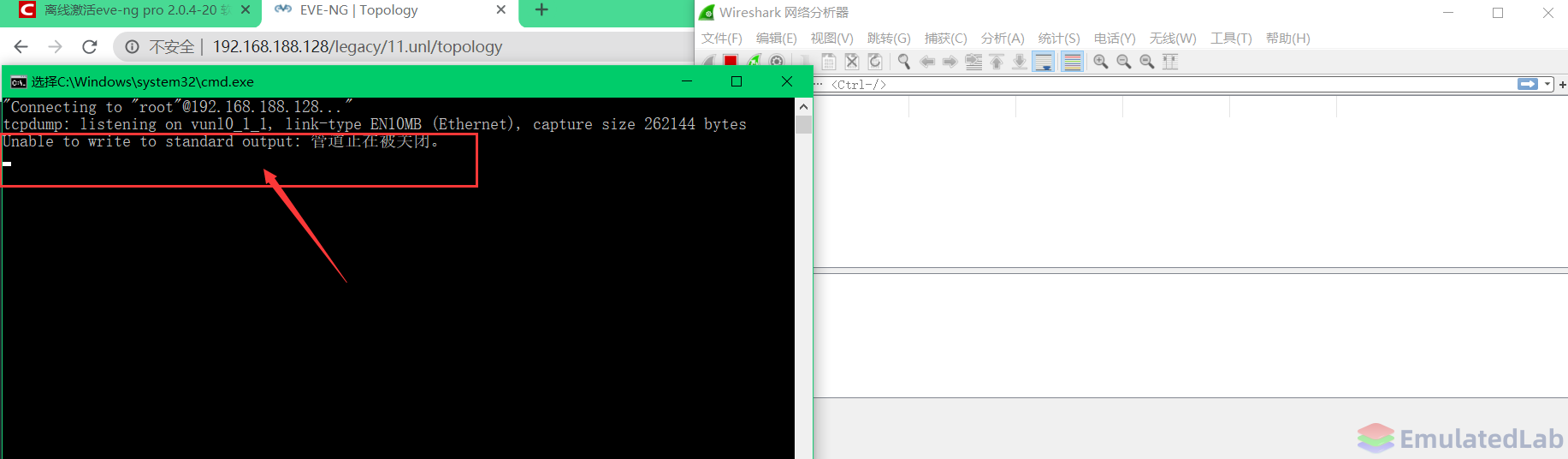Image resolution: width=1568 pixels, height=459 pixels.
Task: Open Wireshark 跳转(G) menu
Action: (889, 39)
